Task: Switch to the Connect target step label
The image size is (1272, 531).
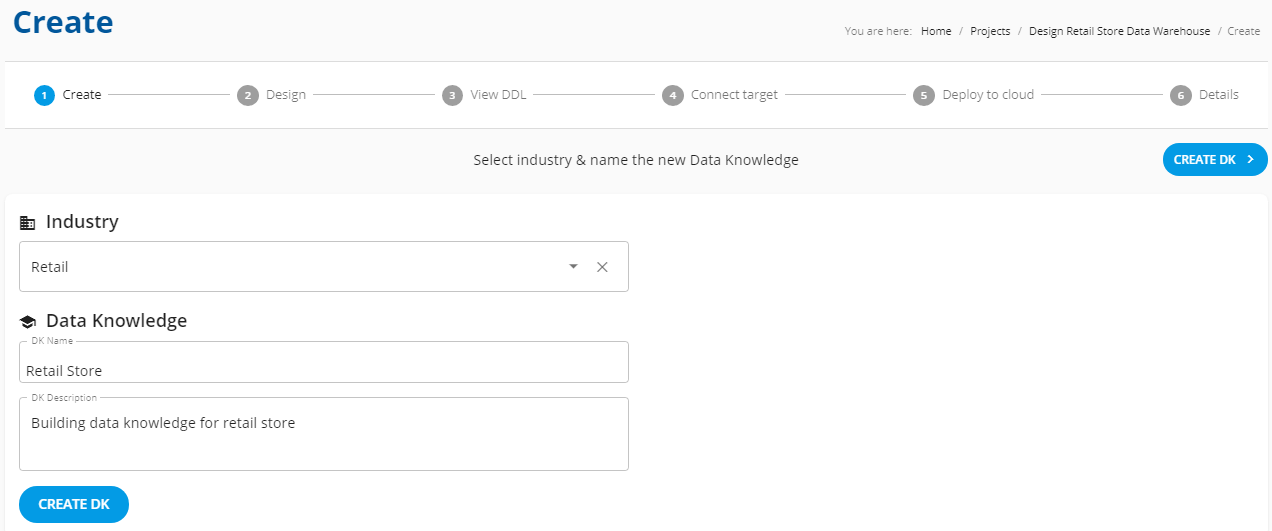Action: coord(734,95)
